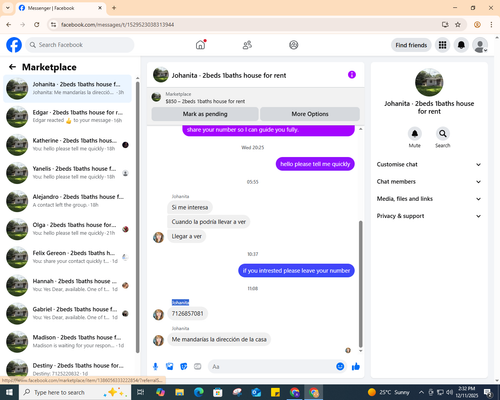Attach a file image icon
Viewport: 500px width, 400px height.
170,367
